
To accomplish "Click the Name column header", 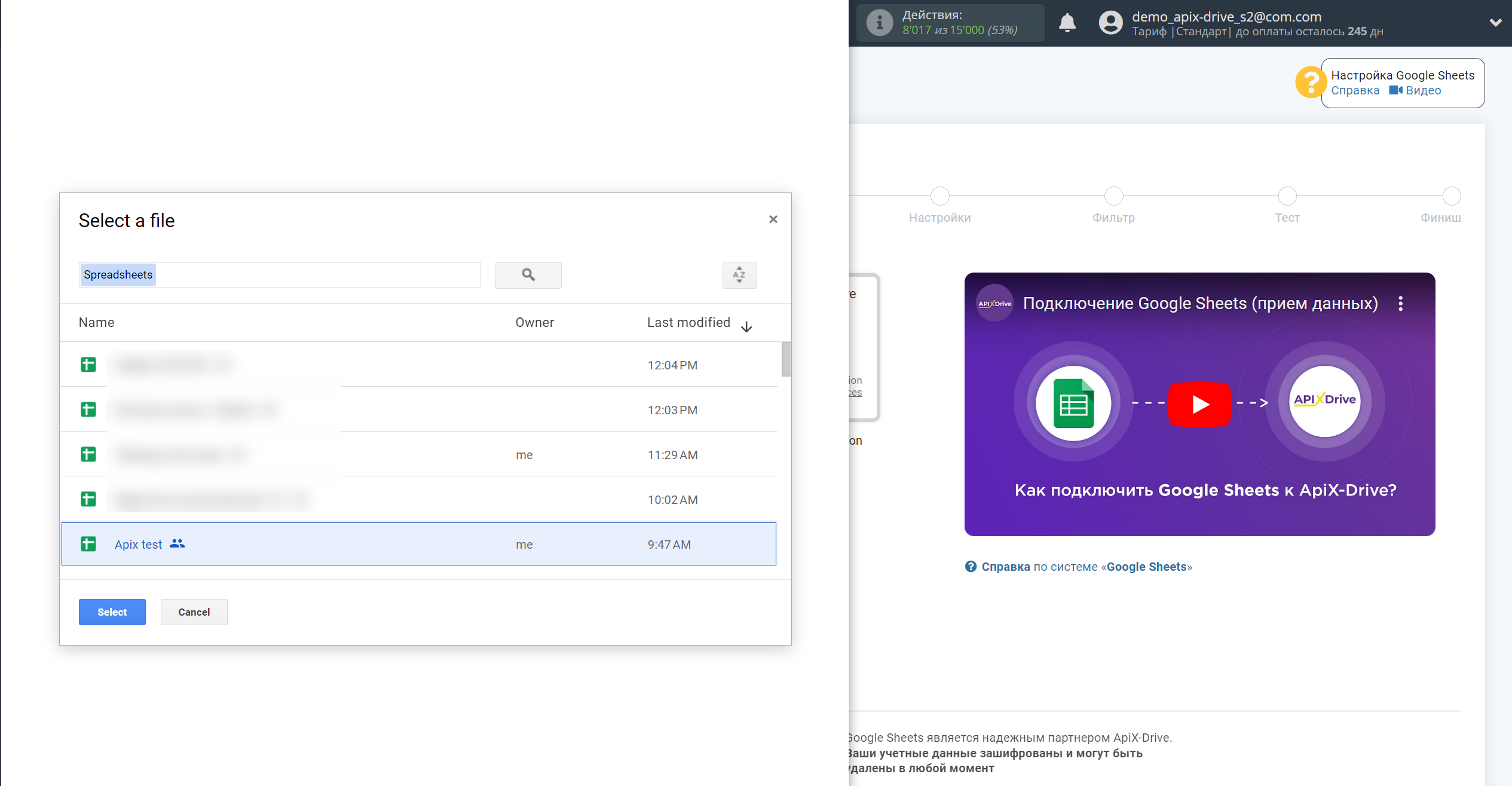I will pyautogui.click(x=96, y=323).
